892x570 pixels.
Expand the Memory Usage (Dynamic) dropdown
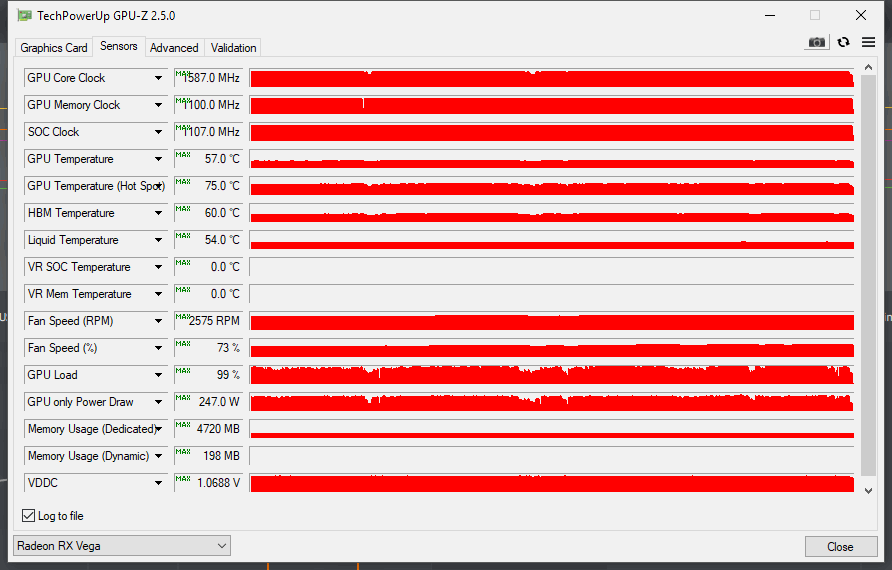tap(158, 456)
